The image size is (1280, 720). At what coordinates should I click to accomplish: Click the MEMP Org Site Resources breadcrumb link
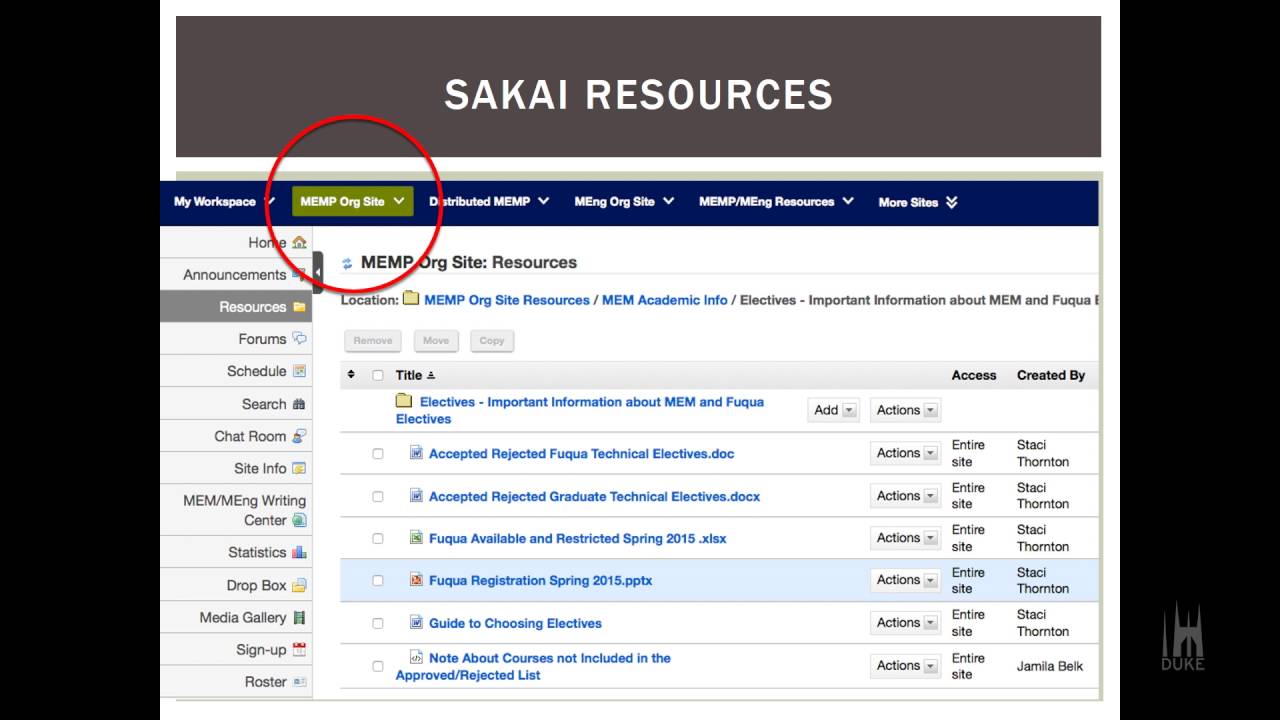click(507, 300)
